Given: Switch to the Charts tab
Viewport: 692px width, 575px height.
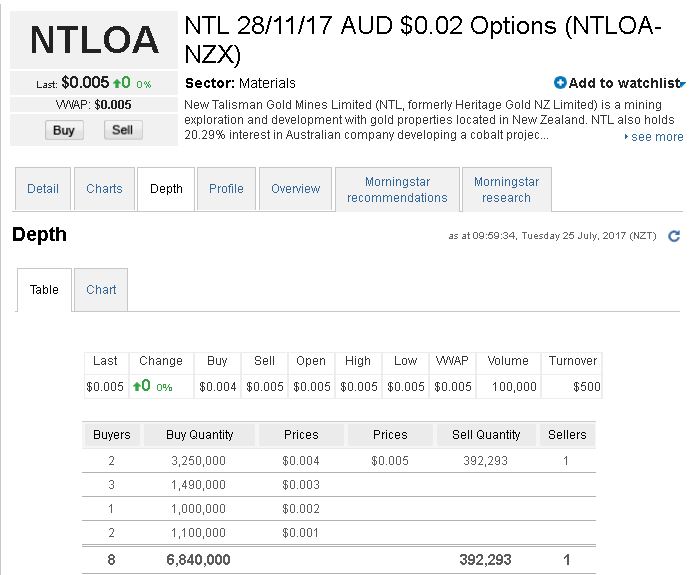Looking at the screenshot, I should pos(104,189).
